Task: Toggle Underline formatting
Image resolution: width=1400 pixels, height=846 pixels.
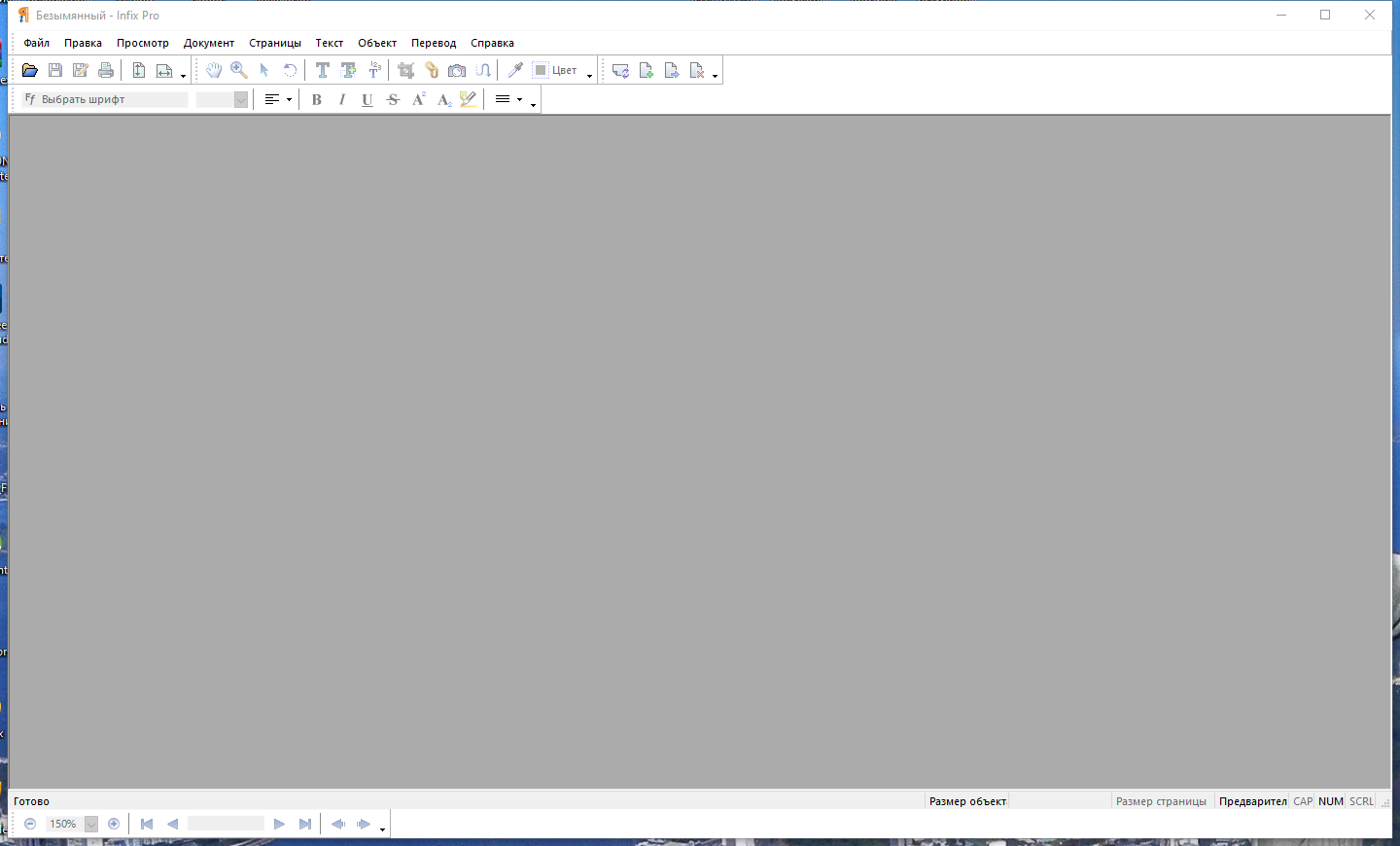Action: [x=367, y=100]
